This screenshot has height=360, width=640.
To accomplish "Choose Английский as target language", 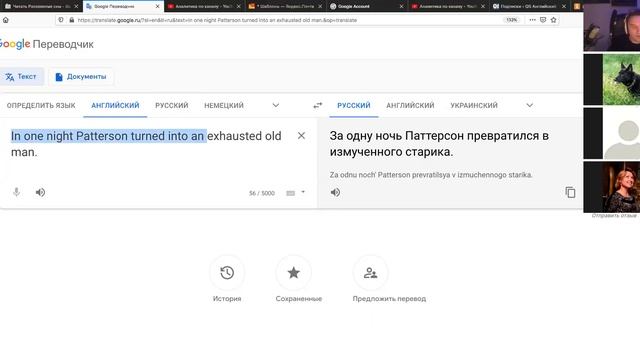I will point(410,105).
